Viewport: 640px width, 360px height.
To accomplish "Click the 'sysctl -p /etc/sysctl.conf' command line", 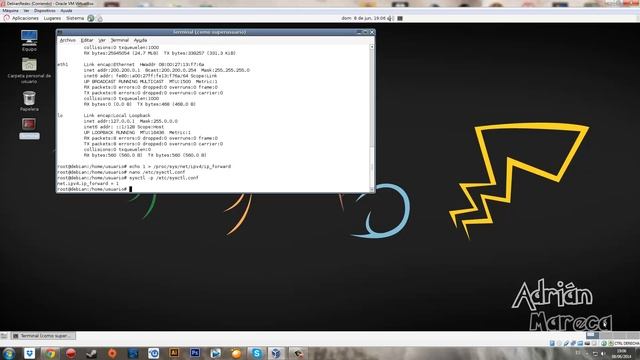I will pyautogui.click(x=128, y=178).
